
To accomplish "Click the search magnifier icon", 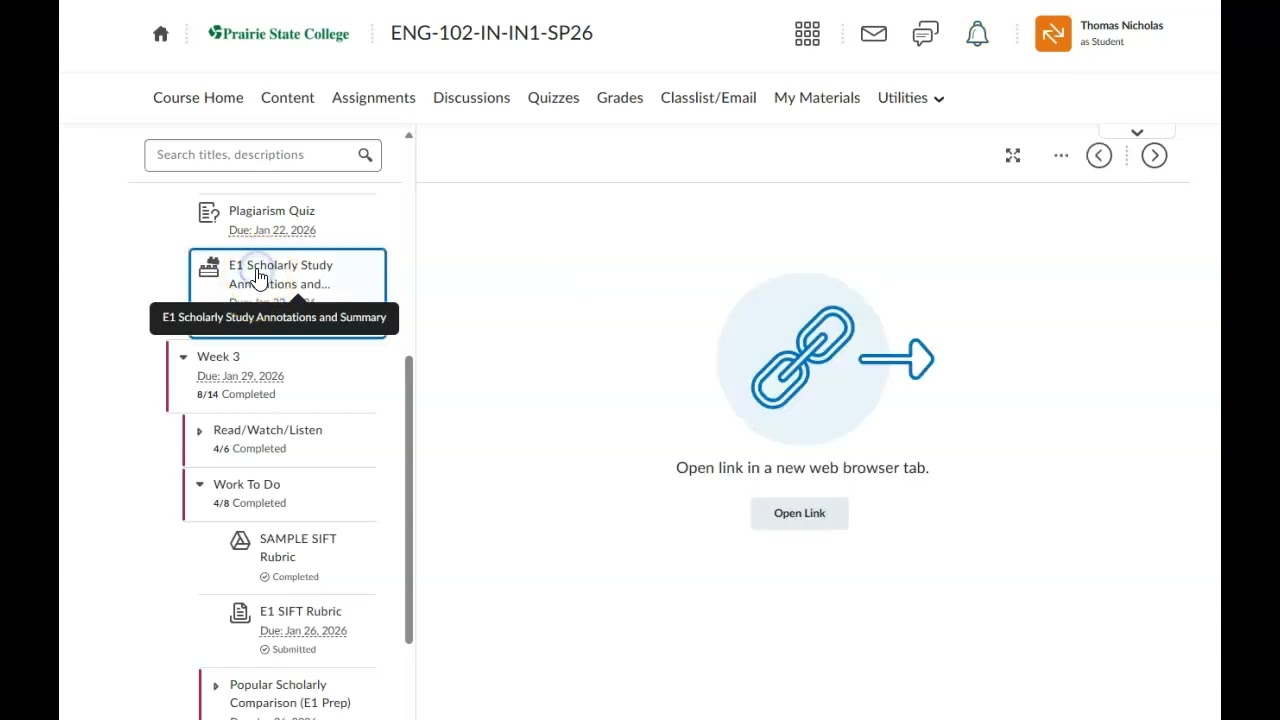I will pyautogui.click(x=365, y=155).
